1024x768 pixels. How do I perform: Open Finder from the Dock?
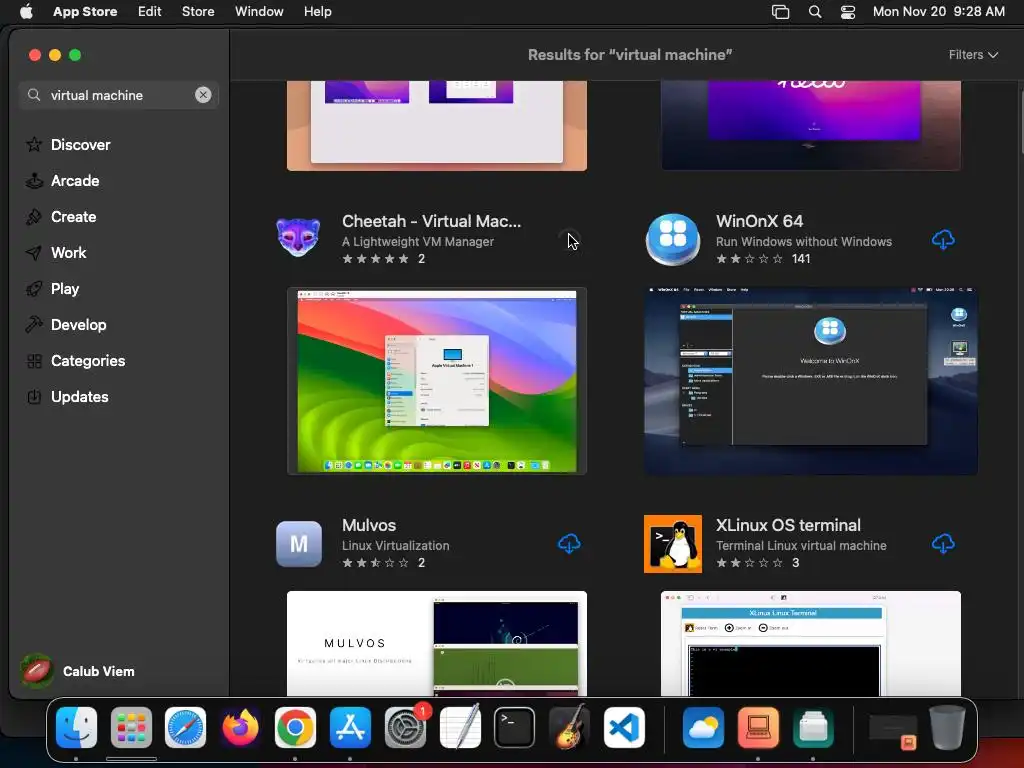[x=76, y=727]
